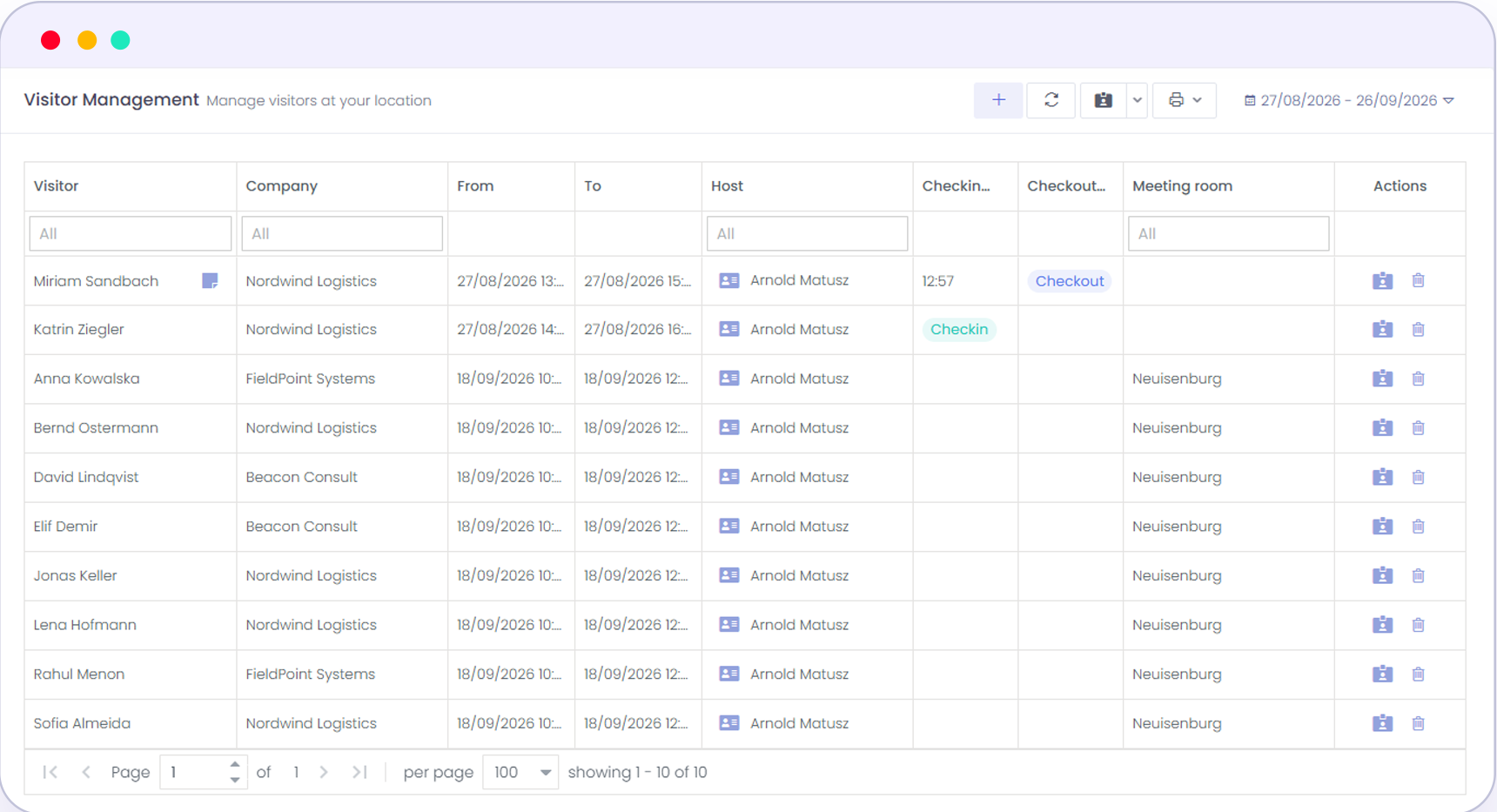
Task: Check out Miriam Sandbach with Checkout button
Action: pyautogui.click(x=1070, y=281)
